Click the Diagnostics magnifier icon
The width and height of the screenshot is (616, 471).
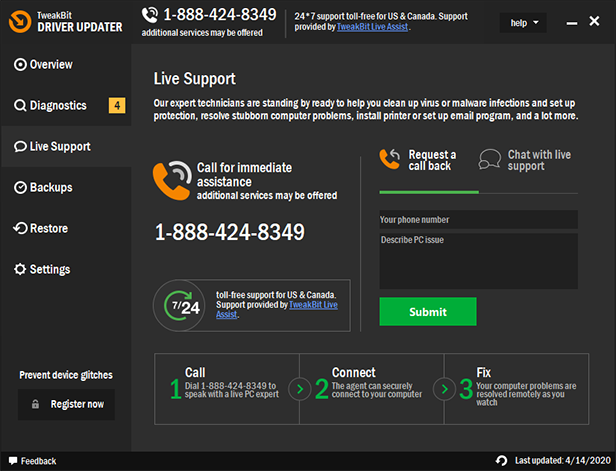pyautogui.click(x=20, y=105)
